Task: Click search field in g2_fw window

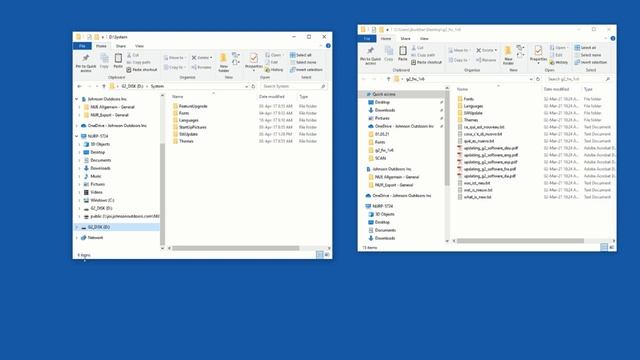Action: tap(578, 79)
